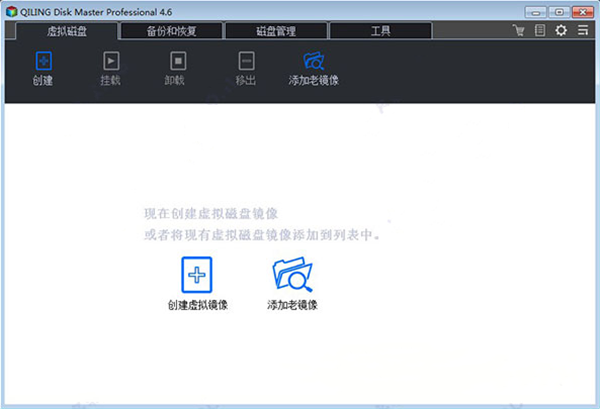Open the 磁盘管理 tab
Image resolution: width=600 pixels, height=409 pixels.
click(276, 31)
